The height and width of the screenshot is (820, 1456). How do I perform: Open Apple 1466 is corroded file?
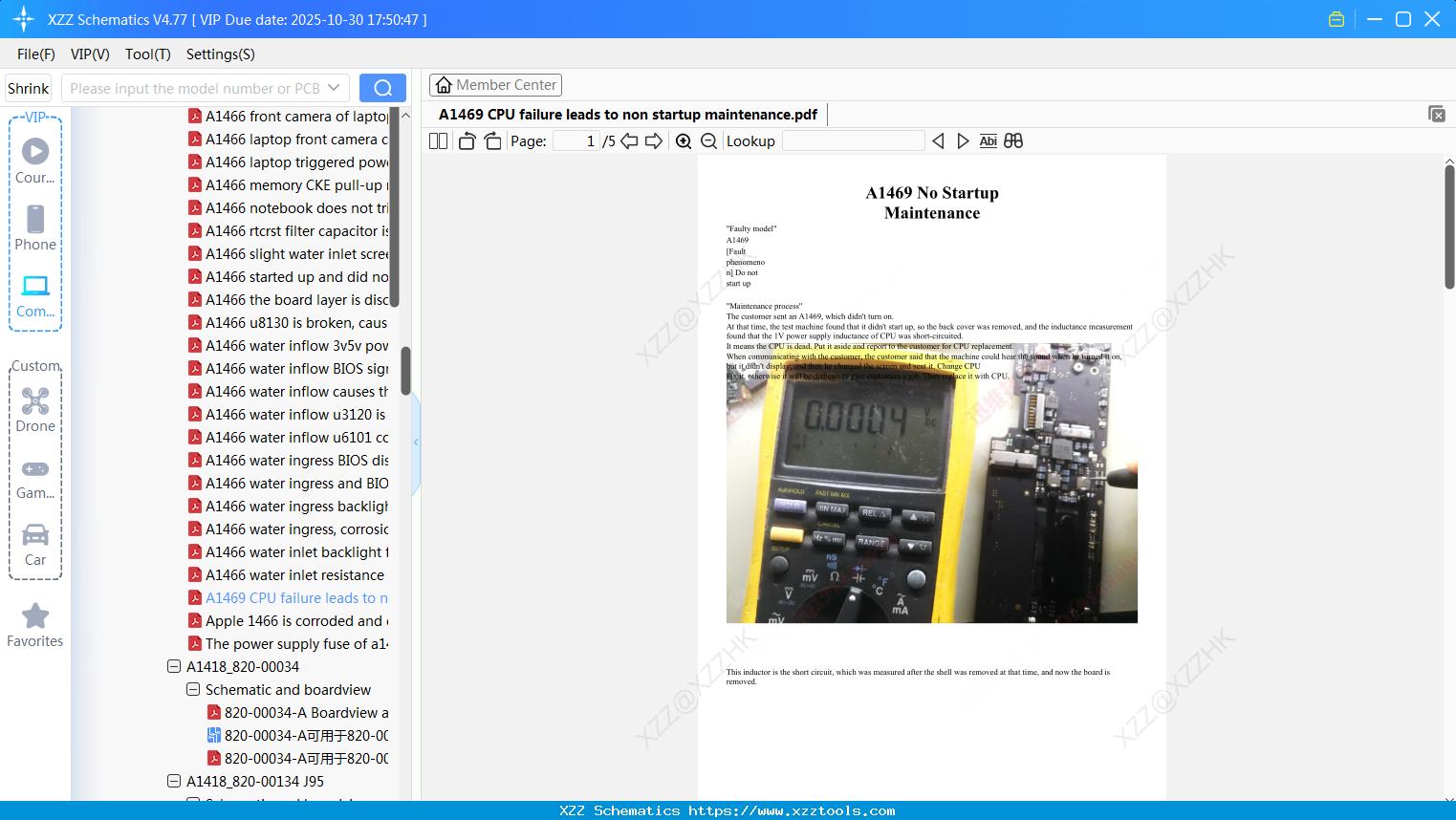(288, 620)
